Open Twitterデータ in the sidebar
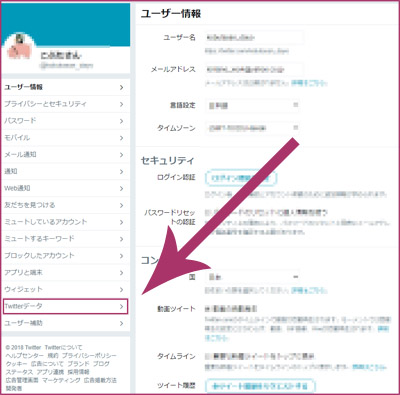This screenshot has height=395, width=400. [x=65, y=306]
